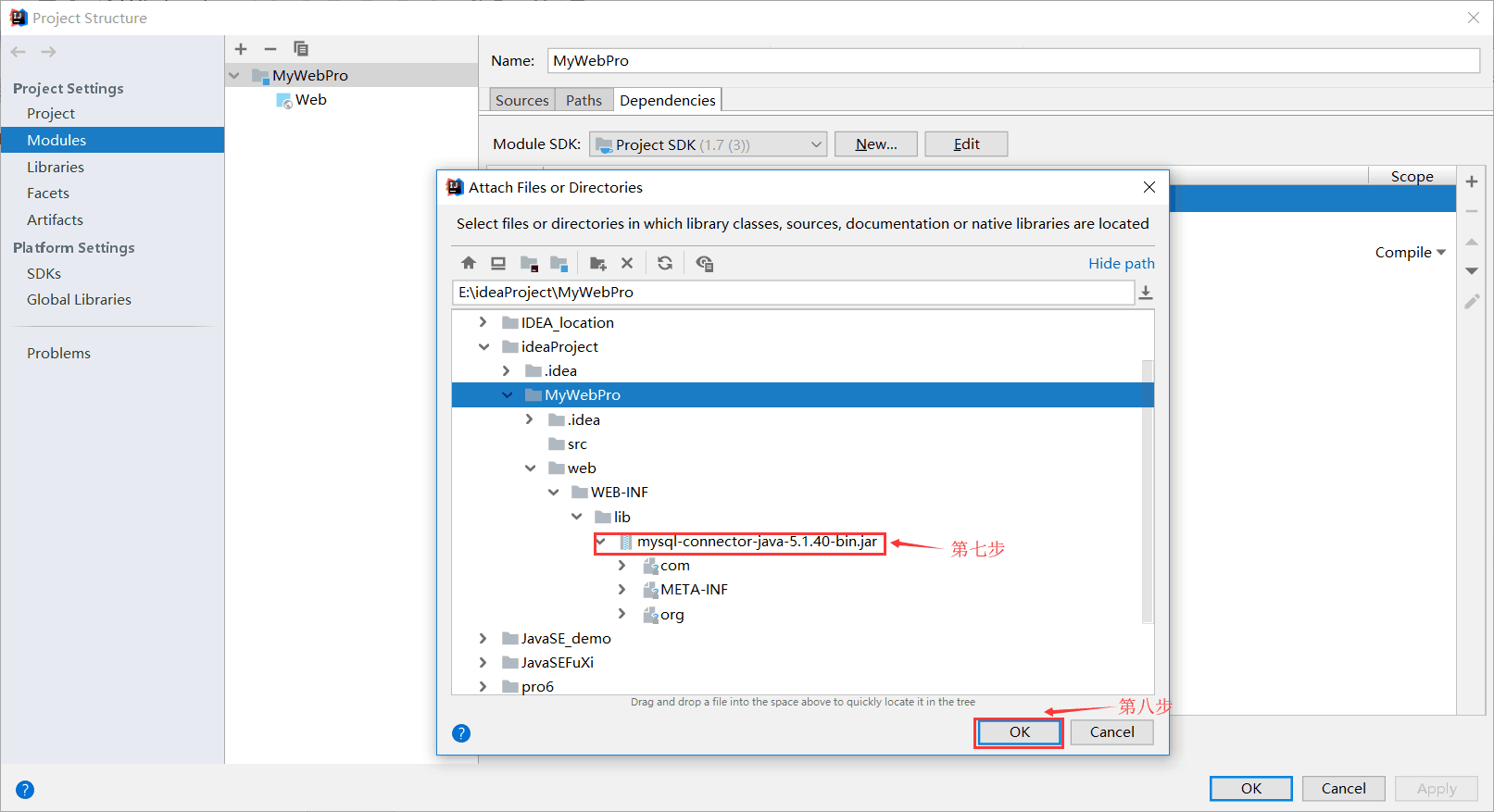Expand the IDEA_location folder
The image size is (1494, 812).
coord(483,322)
